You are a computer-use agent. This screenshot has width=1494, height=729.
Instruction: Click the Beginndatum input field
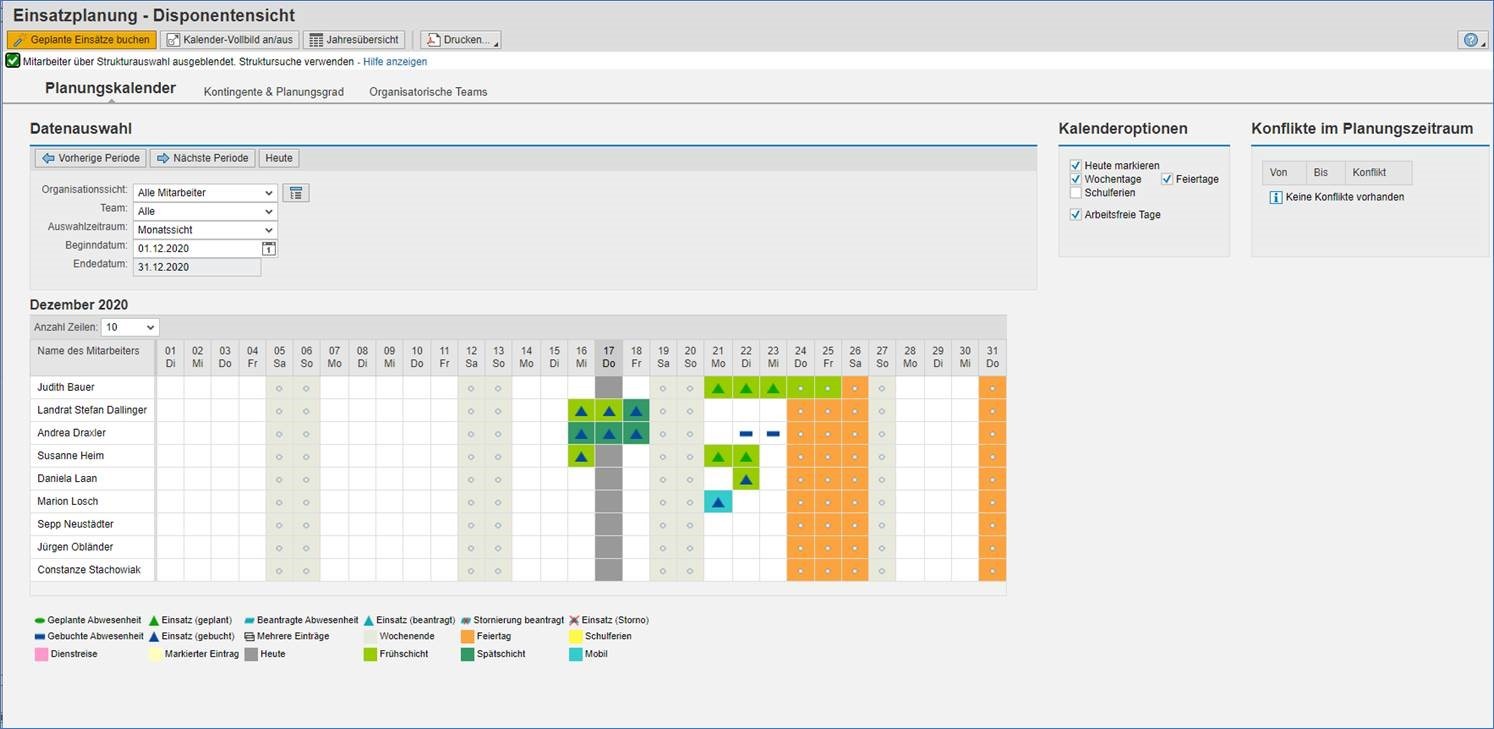(x=197, y=249)
